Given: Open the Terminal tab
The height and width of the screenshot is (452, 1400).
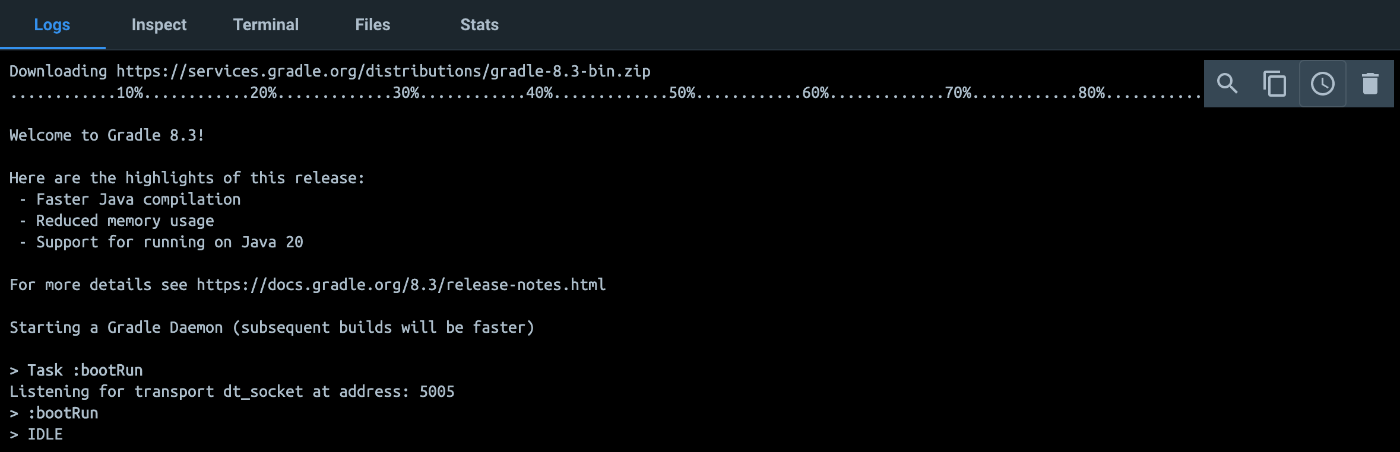Looking at the screenshot, I should point(266,24).
